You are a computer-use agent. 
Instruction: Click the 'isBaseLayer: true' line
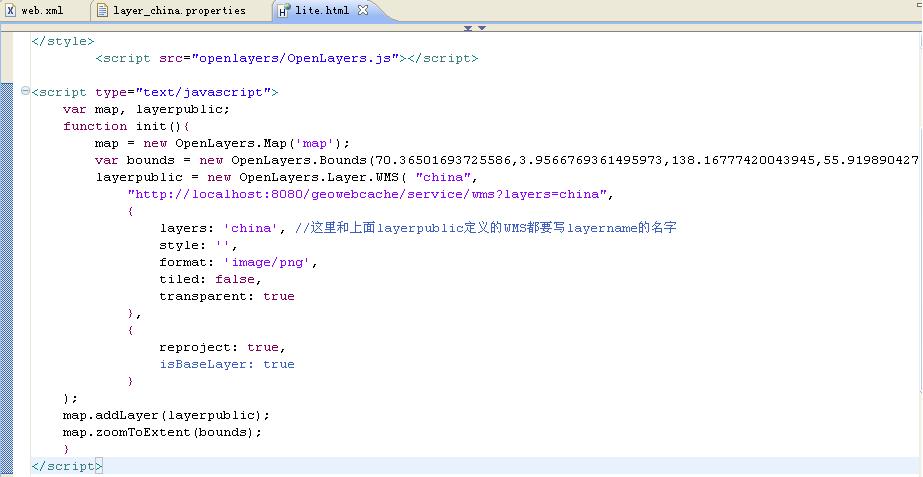coord(227,364)
